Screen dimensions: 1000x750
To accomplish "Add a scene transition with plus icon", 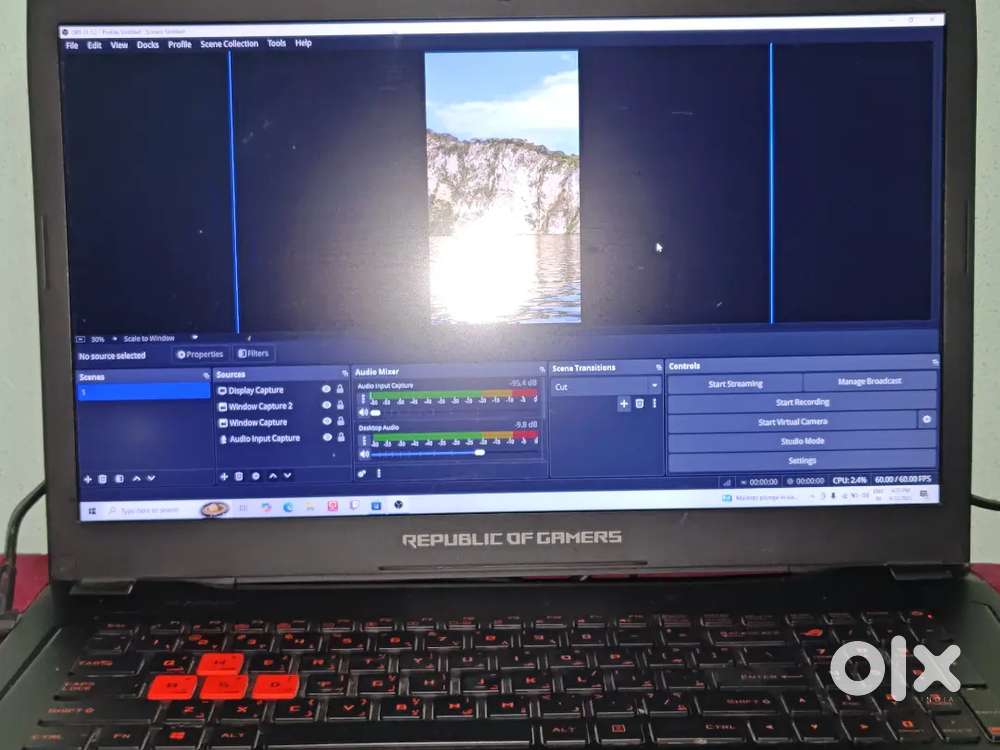I will pos(624,403).
